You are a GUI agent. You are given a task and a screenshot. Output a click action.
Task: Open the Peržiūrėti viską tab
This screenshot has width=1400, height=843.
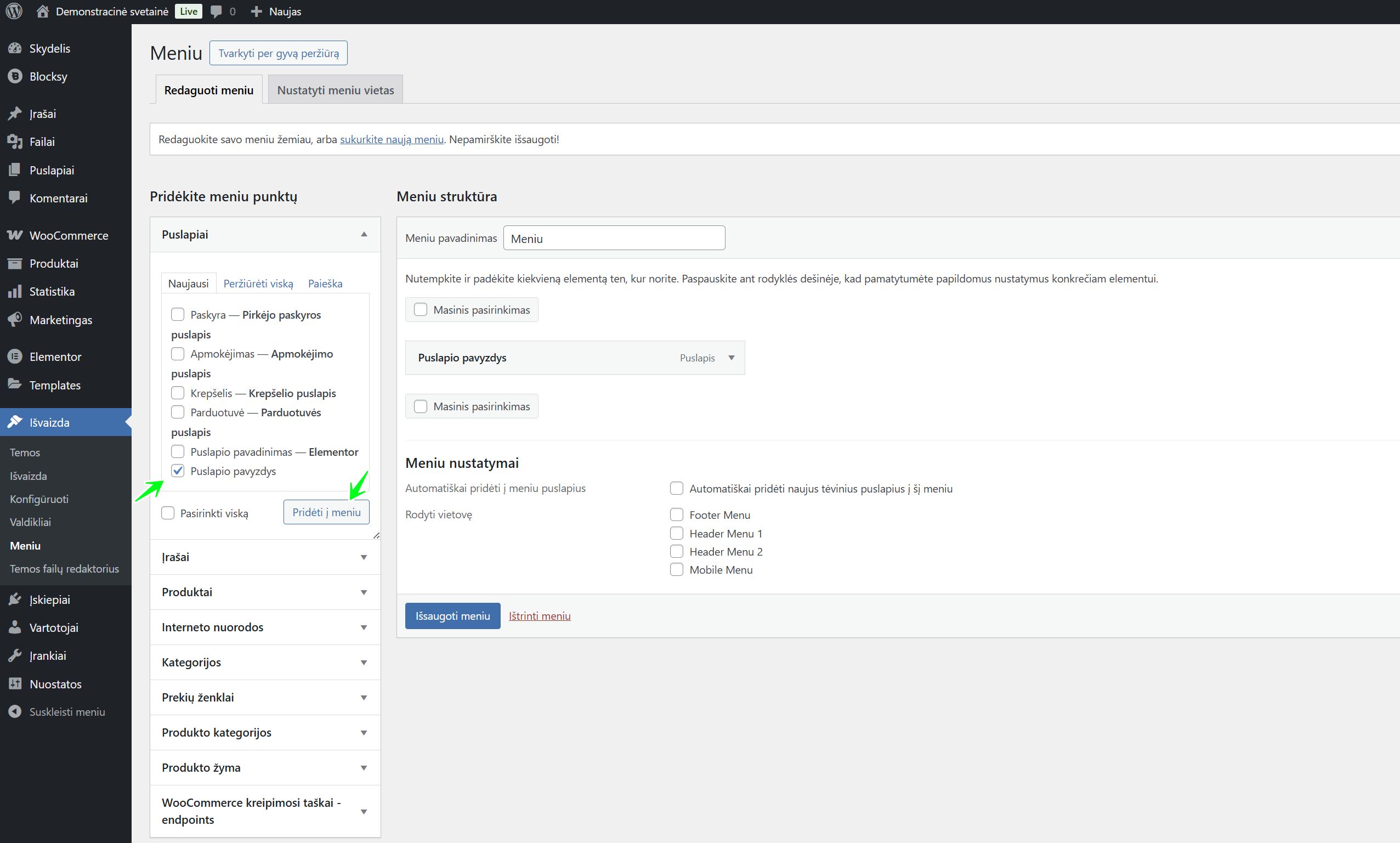tap(258, 284)
